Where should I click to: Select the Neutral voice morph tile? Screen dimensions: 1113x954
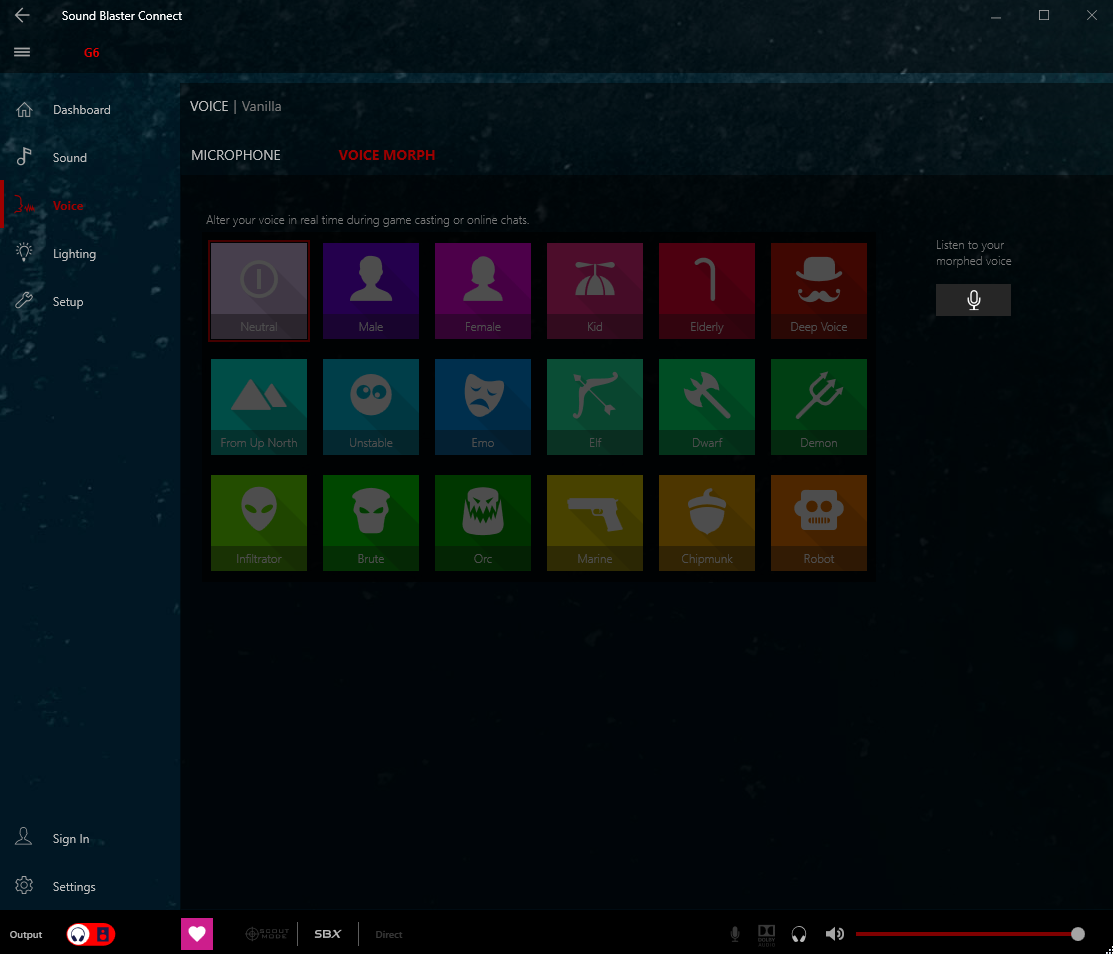click(258, 291)
